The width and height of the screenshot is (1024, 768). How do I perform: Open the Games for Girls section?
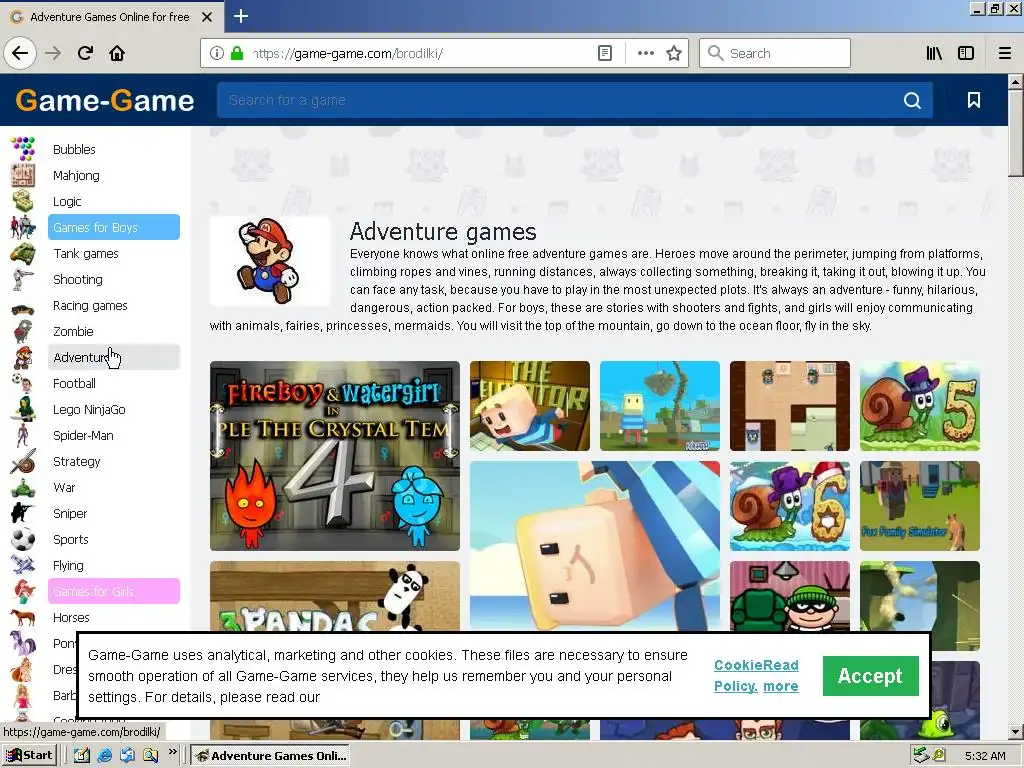tap(114, 592)
